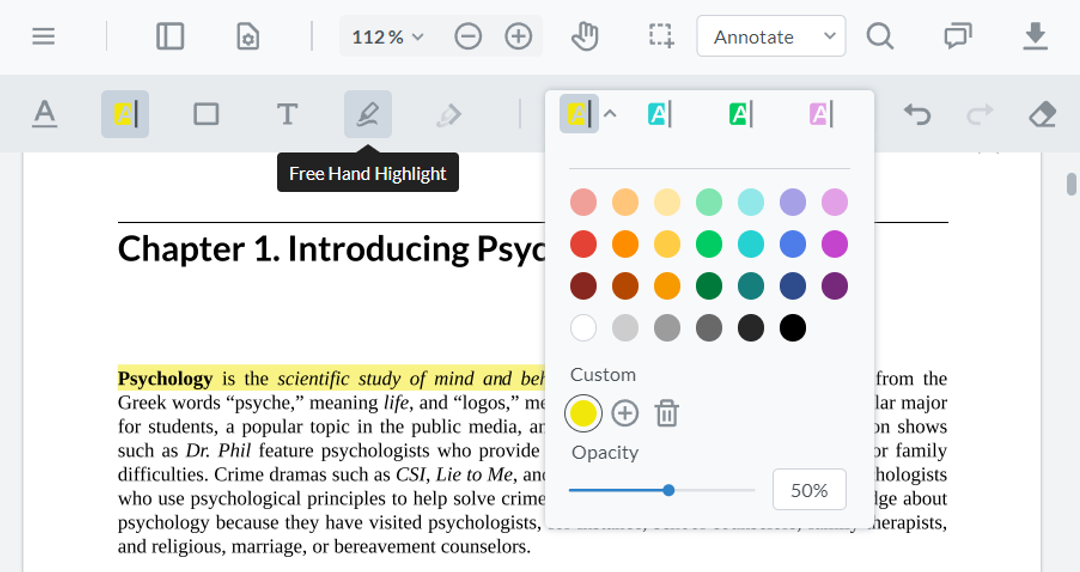Click the highlighted word Psychology
The width and height of the screenshot is (1080, 572).
(x=165, y=378)
